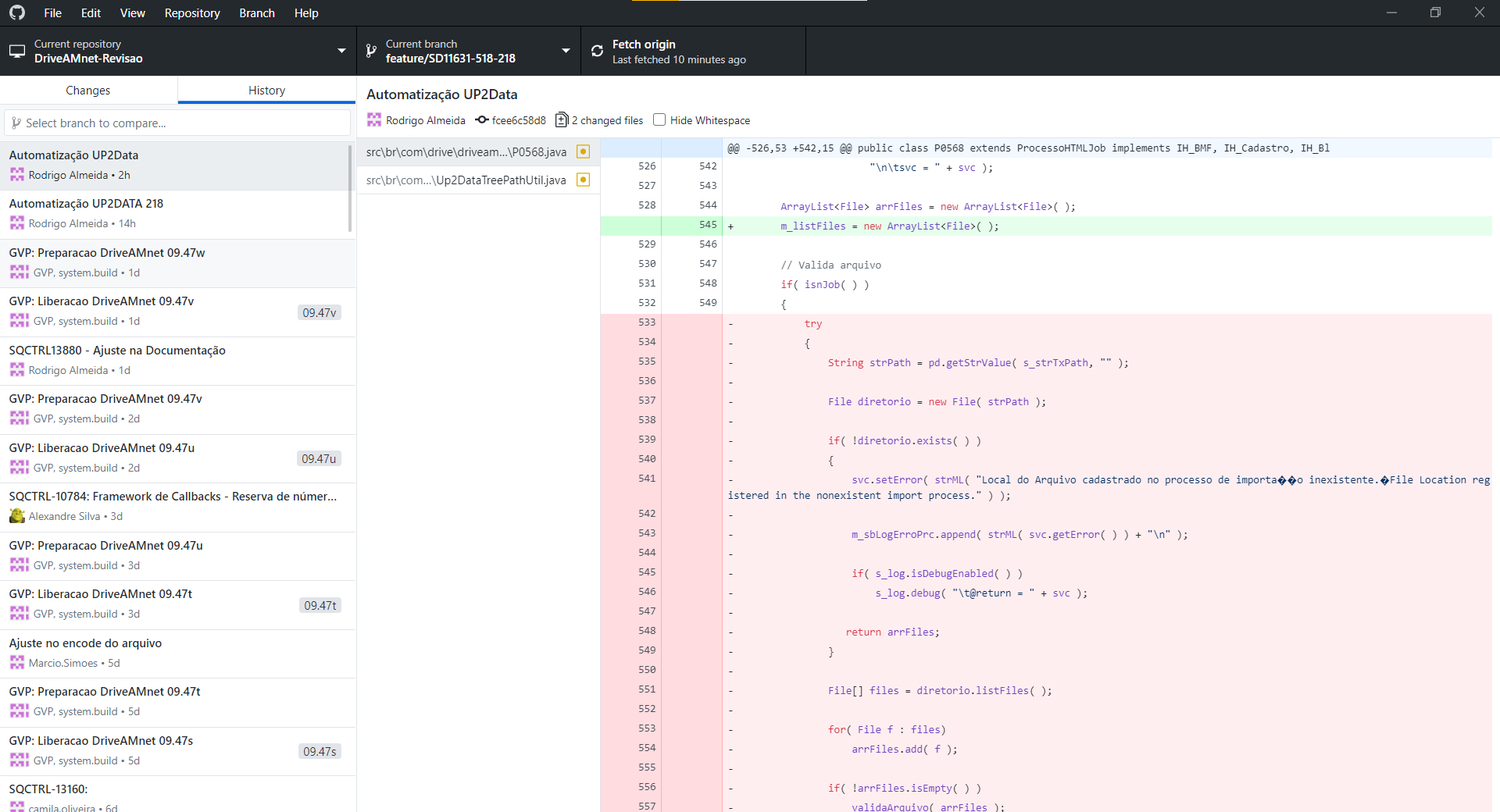This screenshot has width=1500, height=812.
Task: Select the Up2DataTreePathUtil.java changed file
Action: tap(478, 180)
